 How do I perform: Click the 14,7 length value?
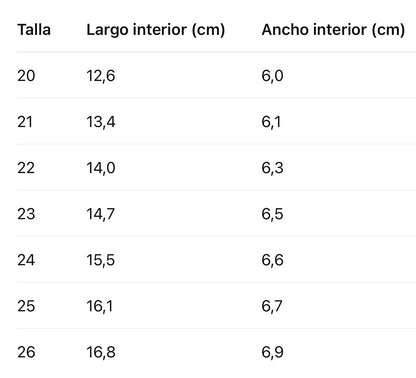point(100,214)
